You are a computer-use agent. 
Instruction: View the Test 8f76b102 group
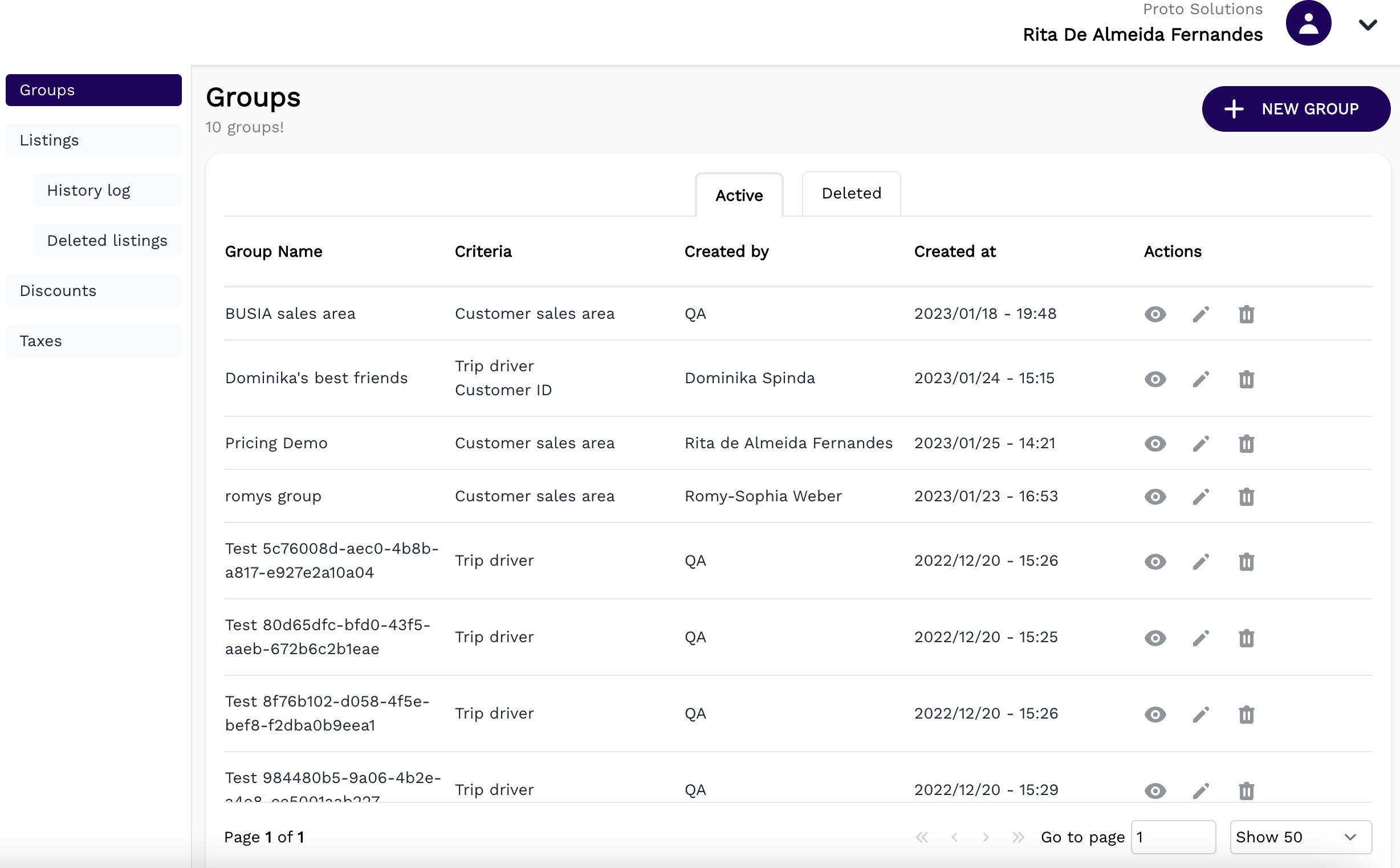(x=1155, y=713)
